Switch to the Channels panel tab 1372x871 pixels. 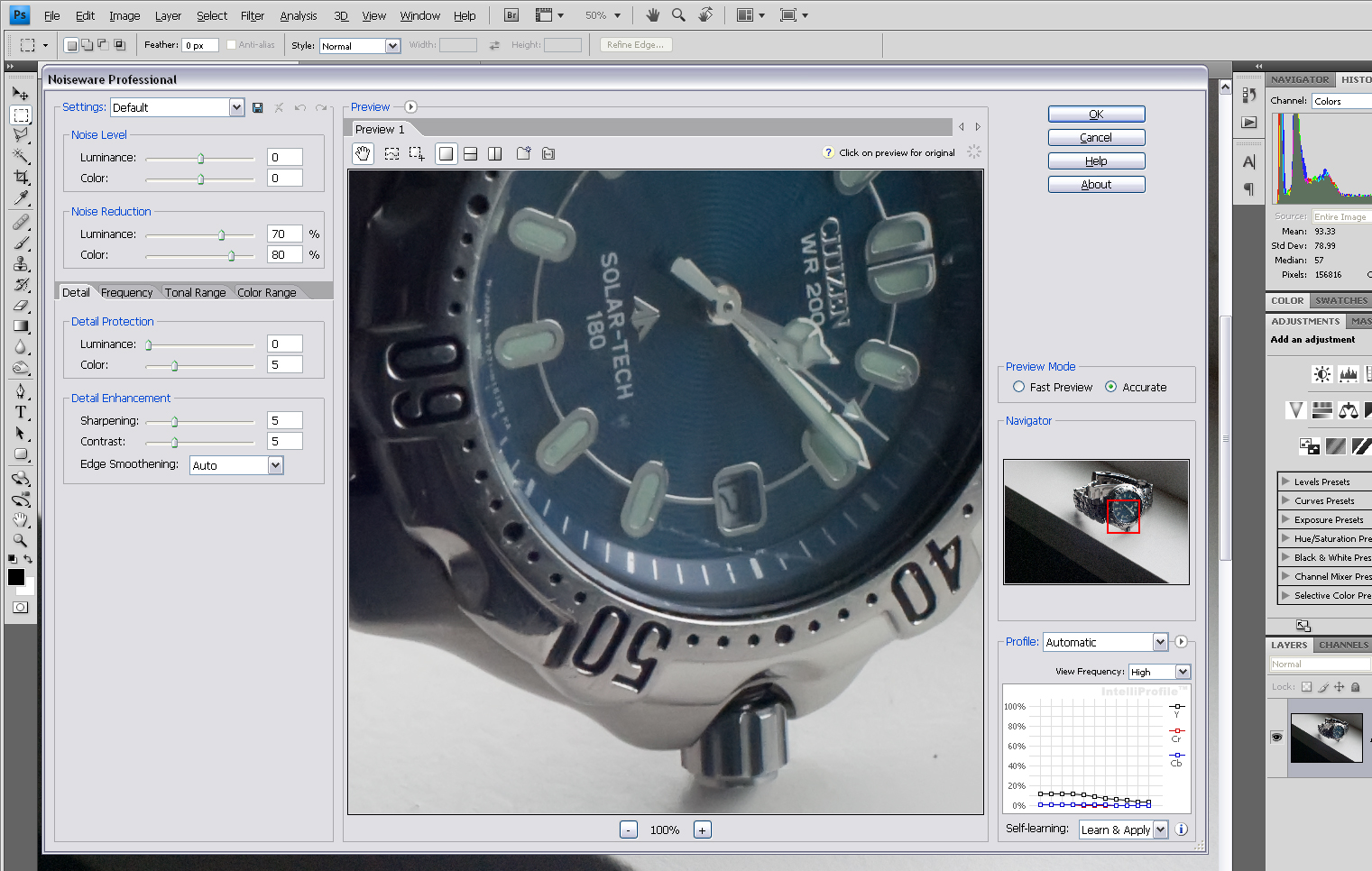[x=1343, y=645]
